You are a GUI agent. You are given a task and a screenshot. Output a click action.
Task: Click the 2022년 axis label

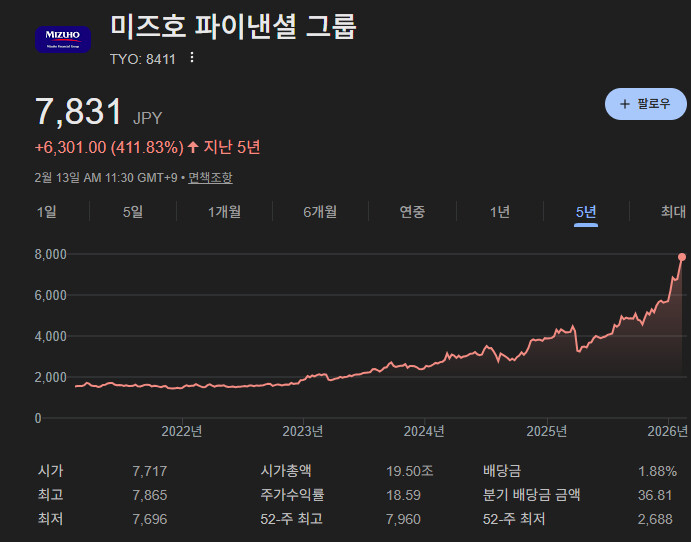182,431
